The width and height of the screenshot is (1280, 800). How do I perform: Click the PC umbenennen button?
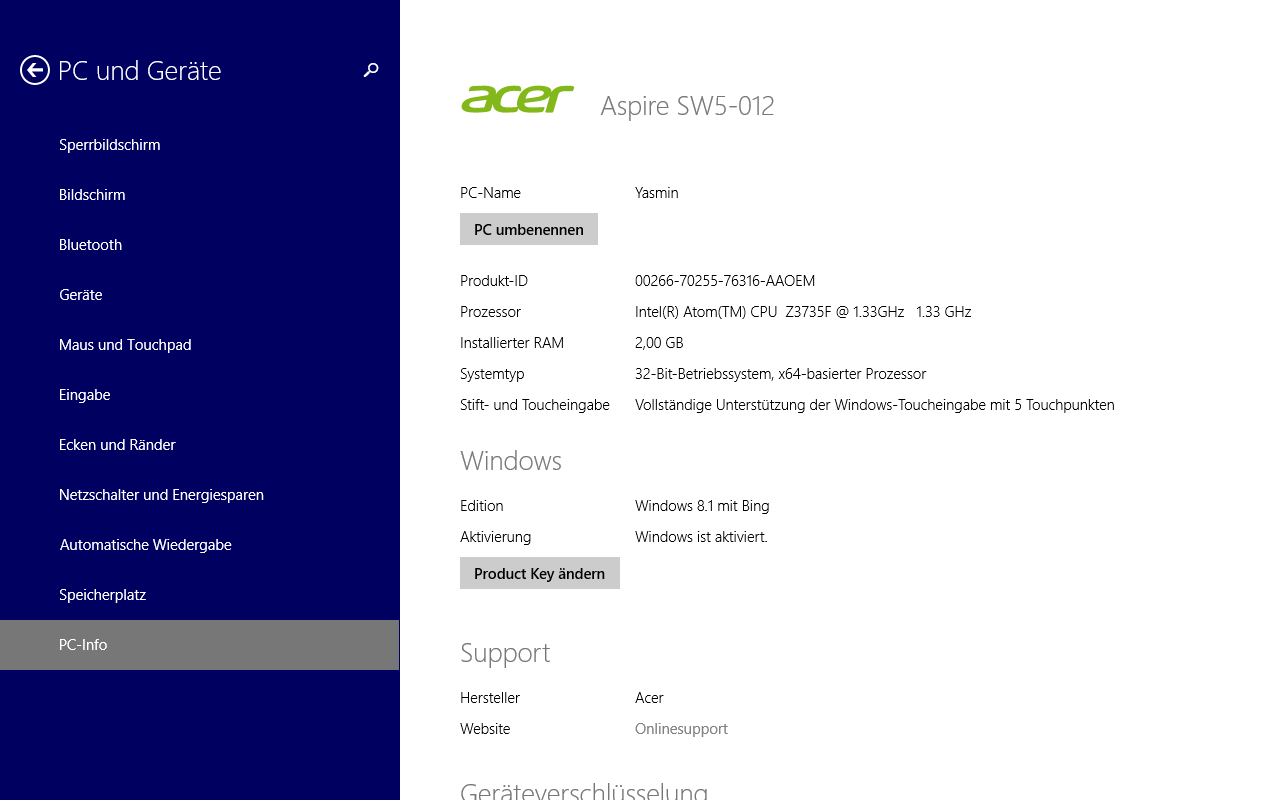pyautogui.click(x=529, y=229)
